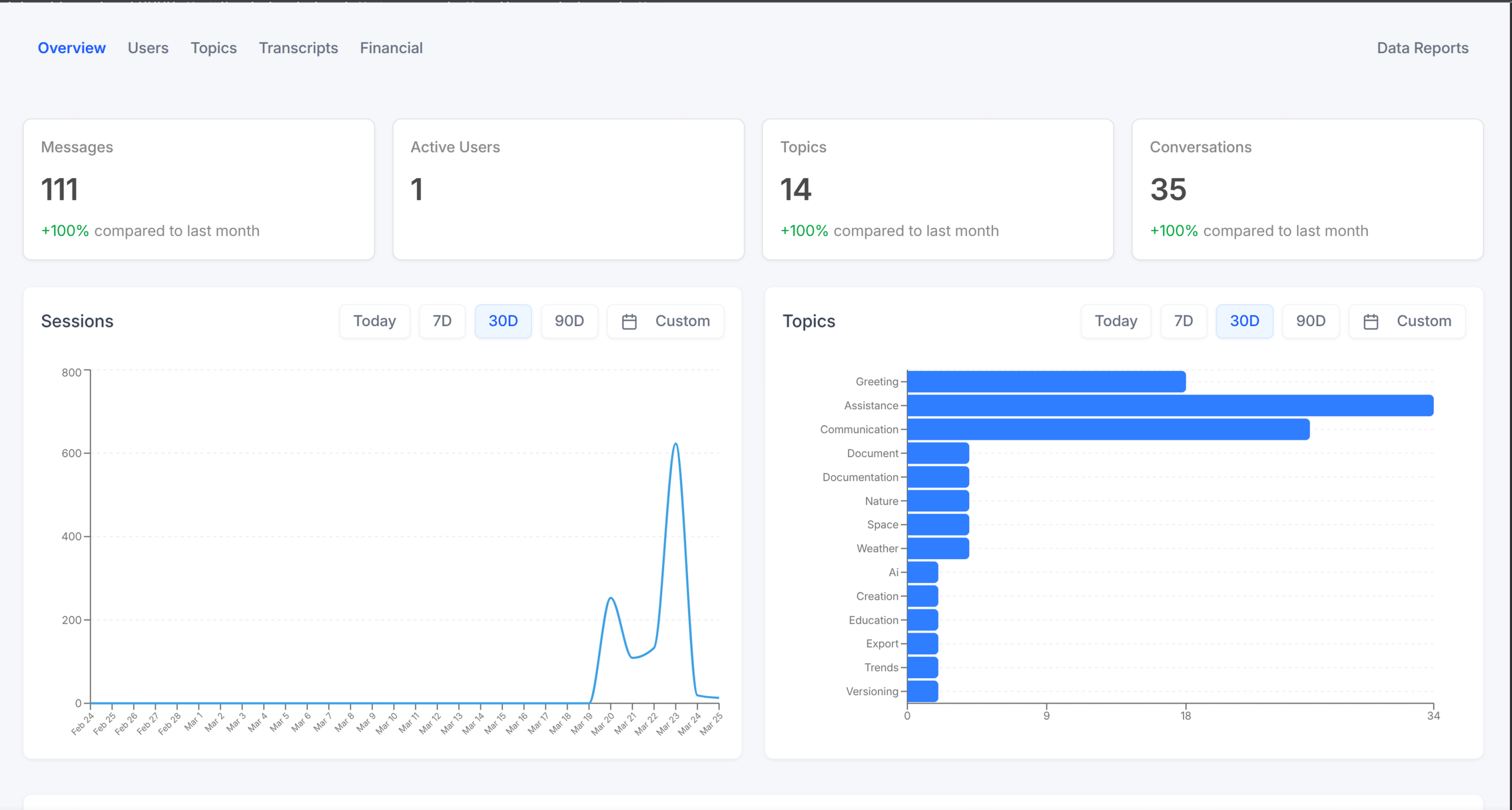
Task: Open the calendar icon for Sessions custom range
Action: [x=629, y=321]
